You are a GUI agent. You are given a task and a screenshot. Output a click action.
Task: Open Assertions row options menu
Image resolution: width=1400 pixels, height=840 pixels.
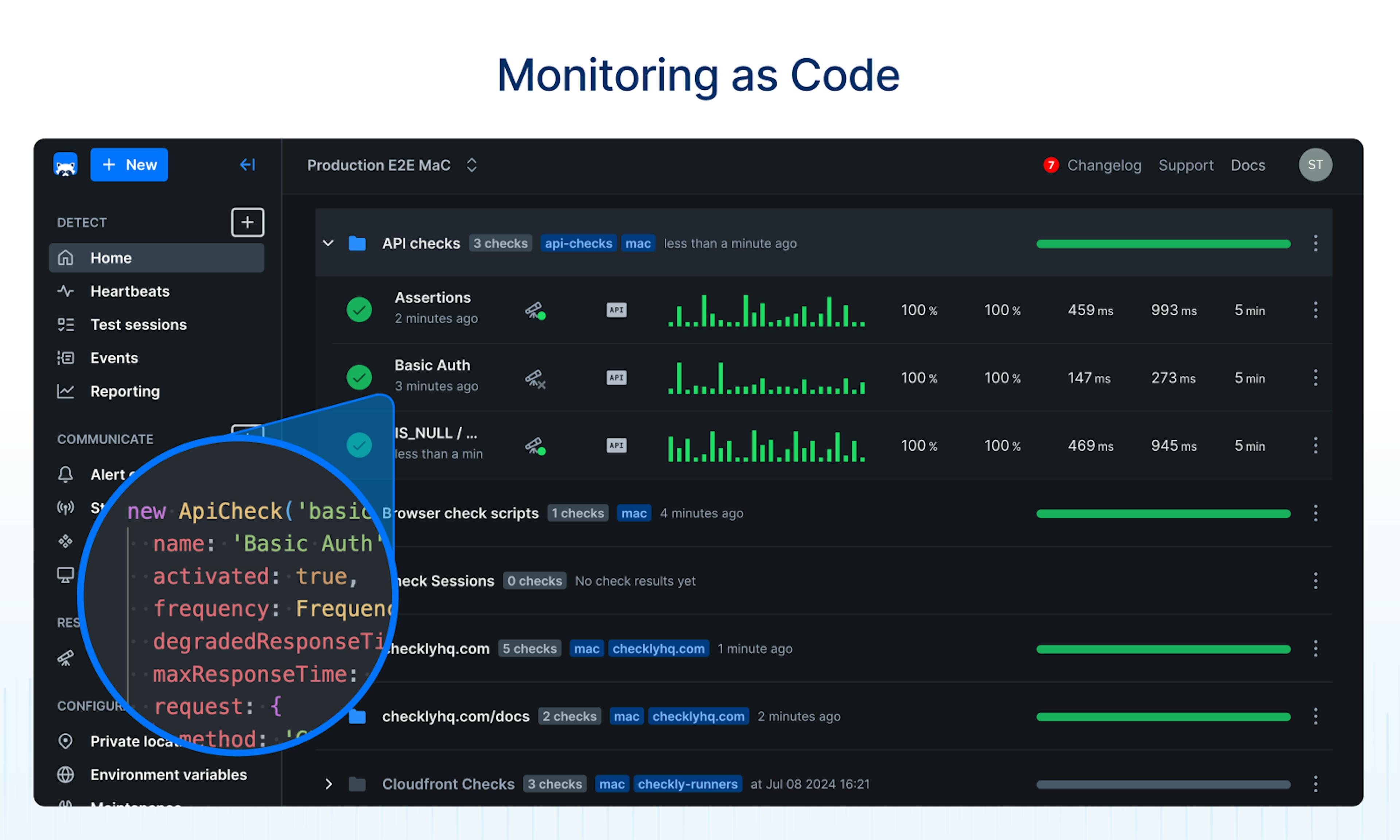[x=1315, y=310]
